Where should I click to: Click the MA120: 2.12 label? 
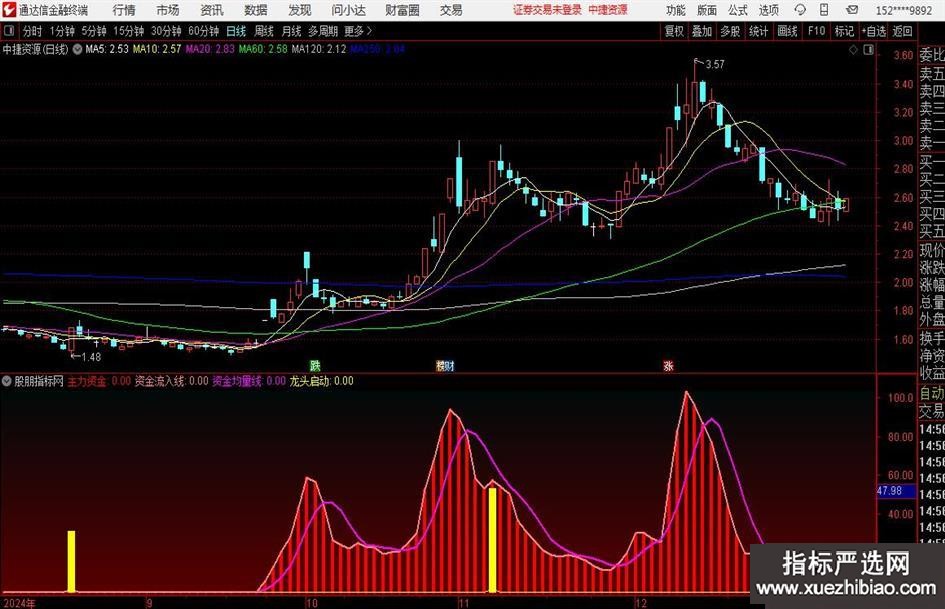(x=319, y=49)
